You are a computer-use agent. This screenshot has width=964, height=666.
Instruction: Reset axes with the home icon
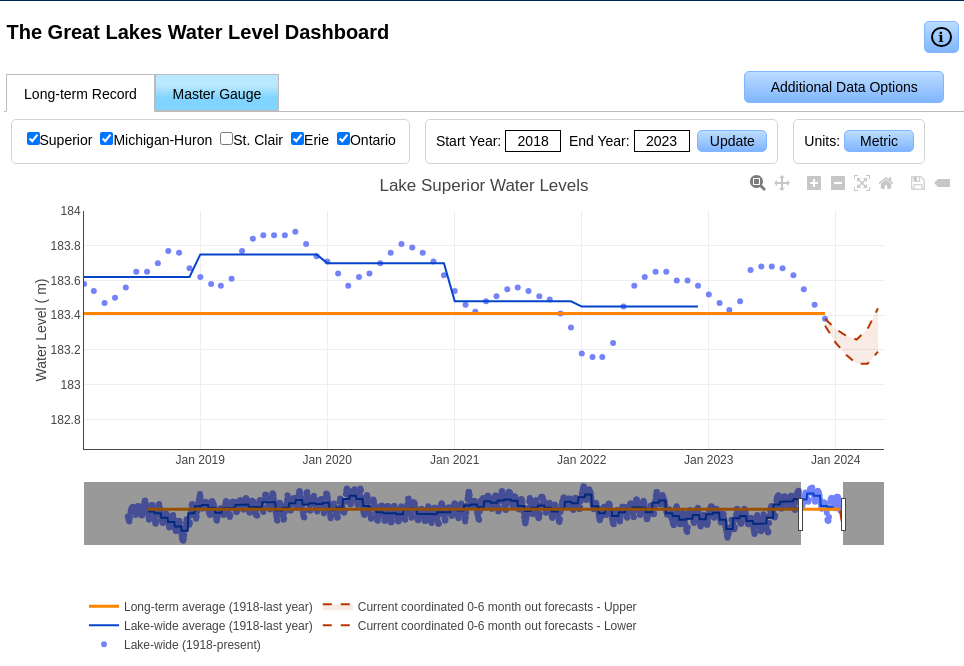[x=886, y=183]
